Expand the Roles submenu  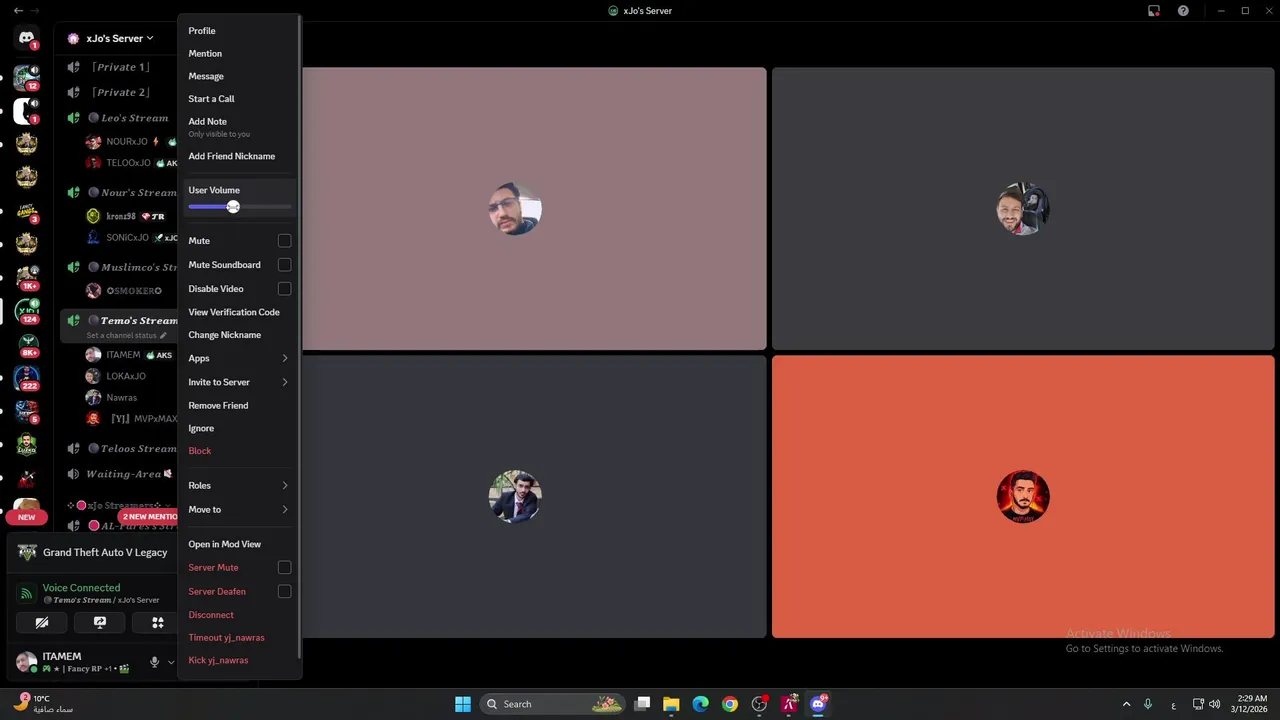(x=284, y=486)
